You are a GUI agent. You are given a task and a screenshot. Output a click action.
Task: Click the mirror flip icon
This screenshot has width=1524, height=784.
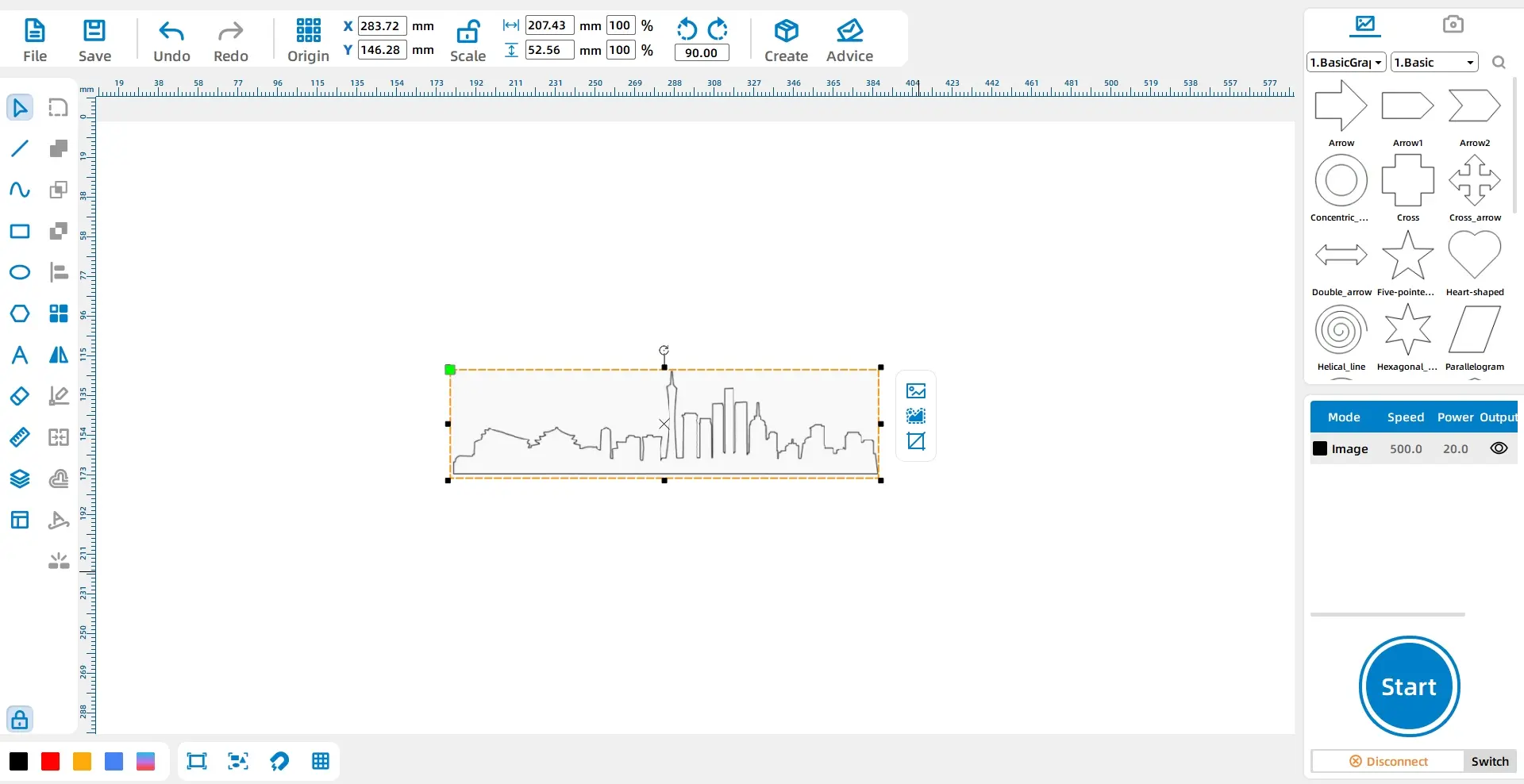pyautogui.click(x=59, y=355)
